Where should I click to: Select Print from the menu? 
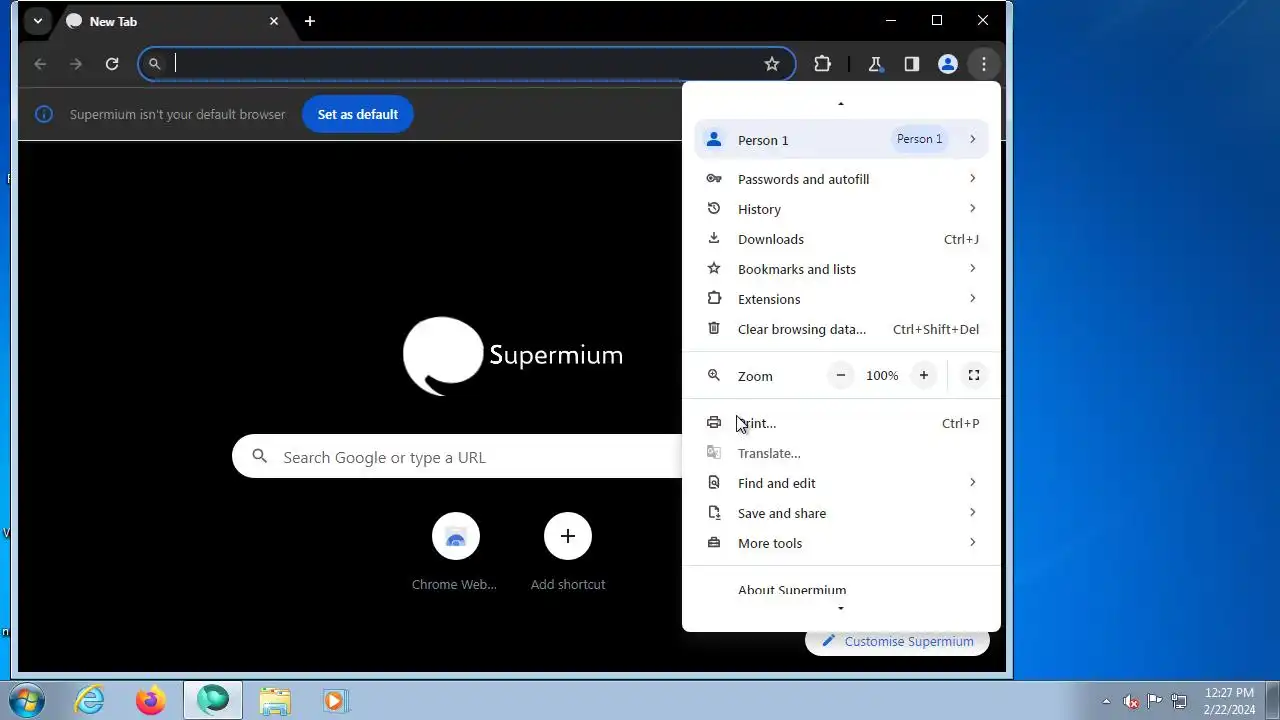click(x=841, y=423)
